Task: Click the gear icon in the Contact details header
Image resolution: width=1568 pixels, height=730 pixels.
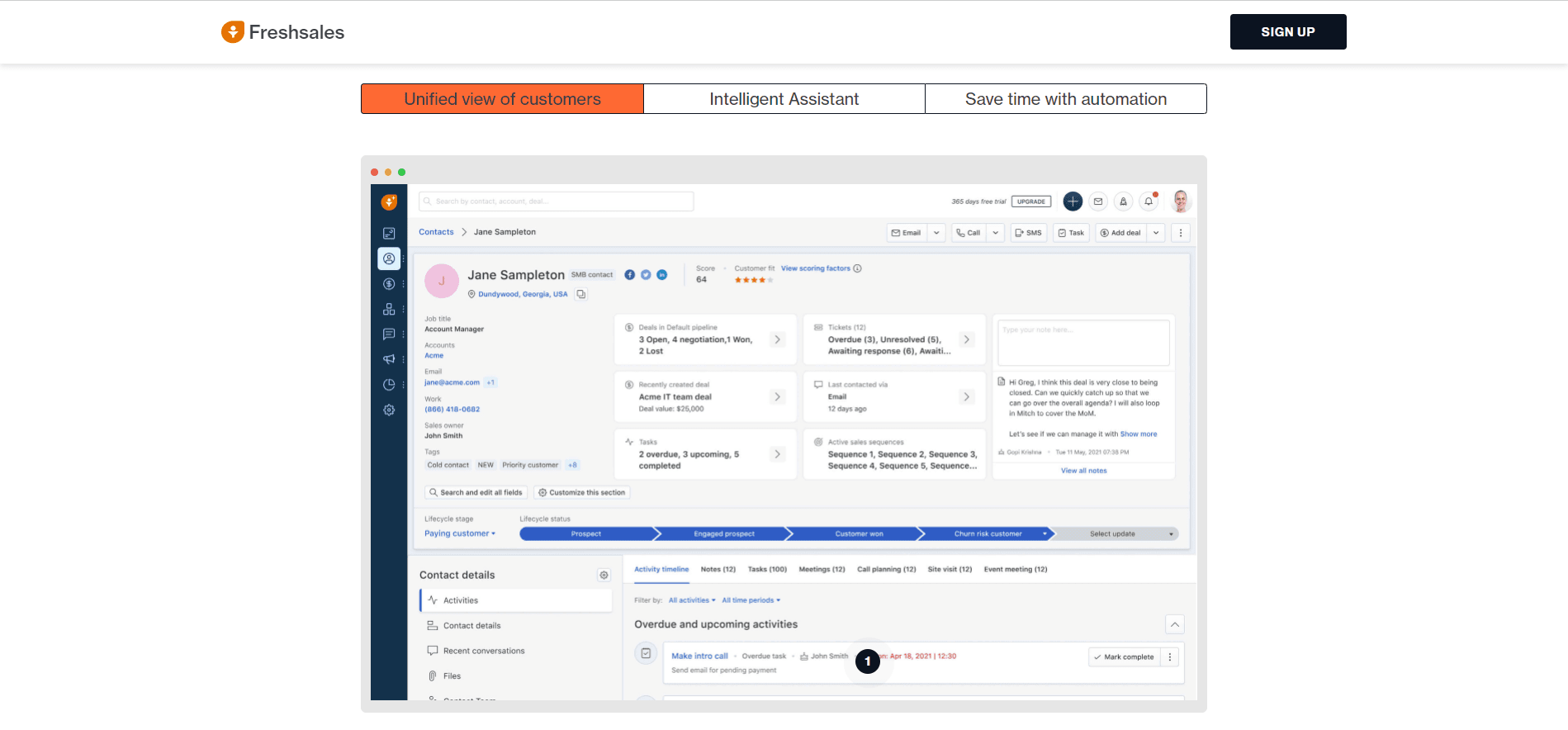Action: (x=604, y=575)
